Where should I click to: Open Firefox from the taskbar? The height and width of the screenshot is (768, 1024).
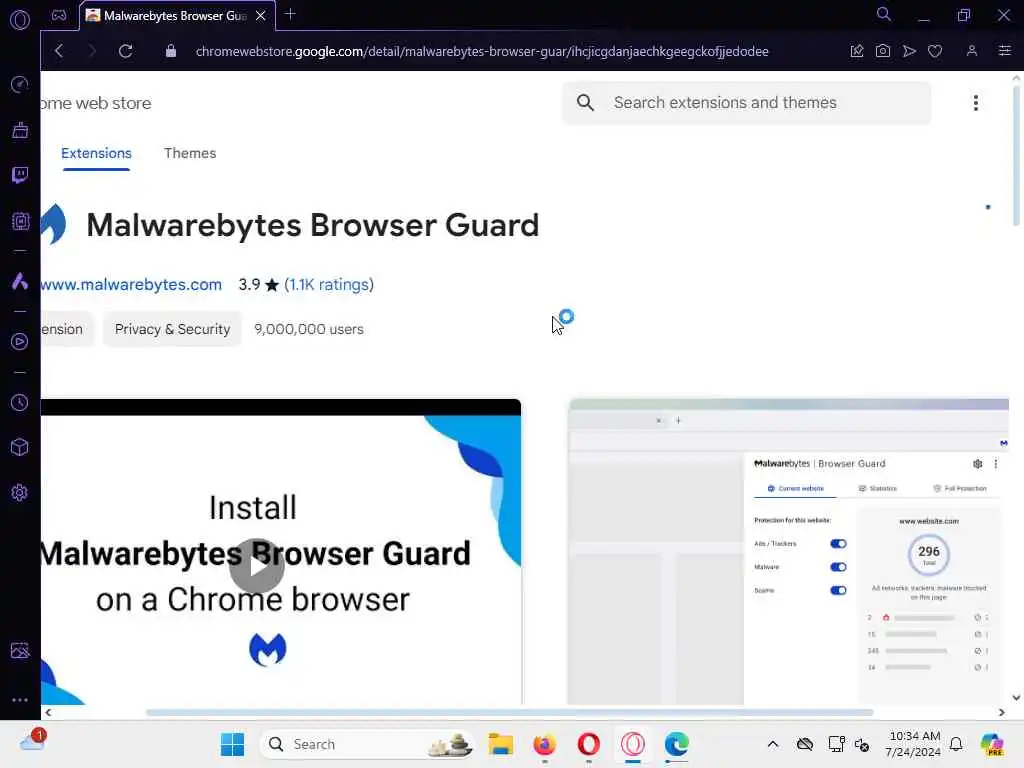[545, 744]
